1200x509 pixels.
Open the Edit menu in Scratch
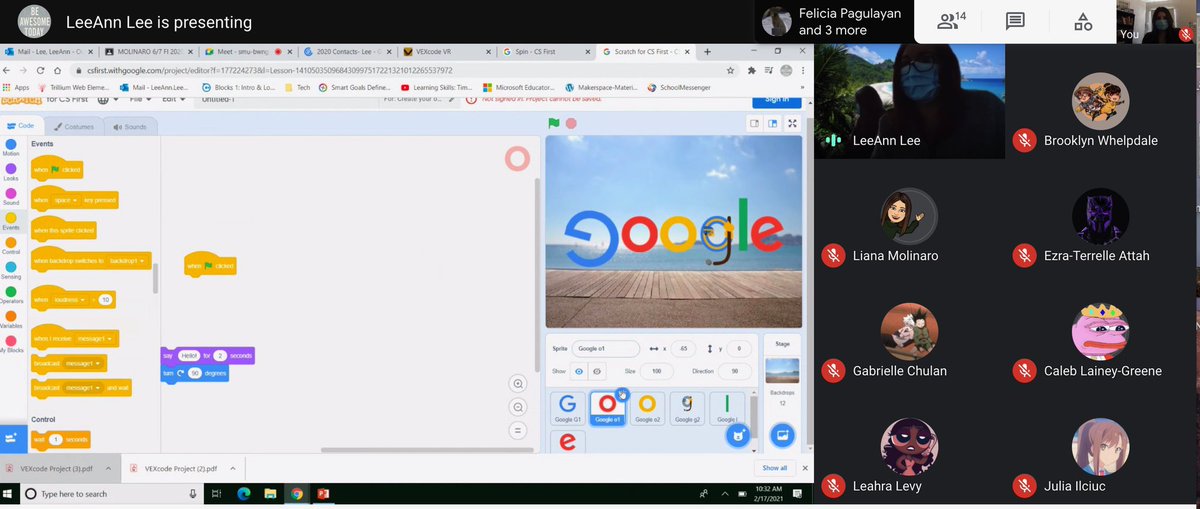(173, 99)
